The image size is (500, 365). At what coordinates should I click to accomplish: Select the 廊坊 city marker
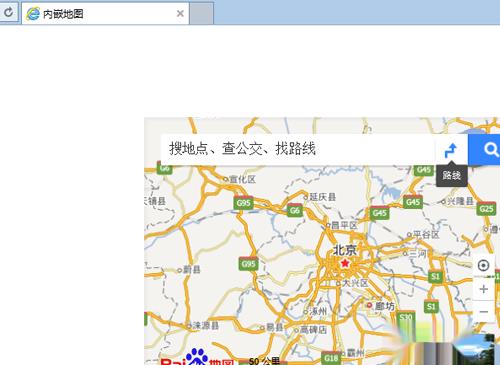click(x=381, y=306)
